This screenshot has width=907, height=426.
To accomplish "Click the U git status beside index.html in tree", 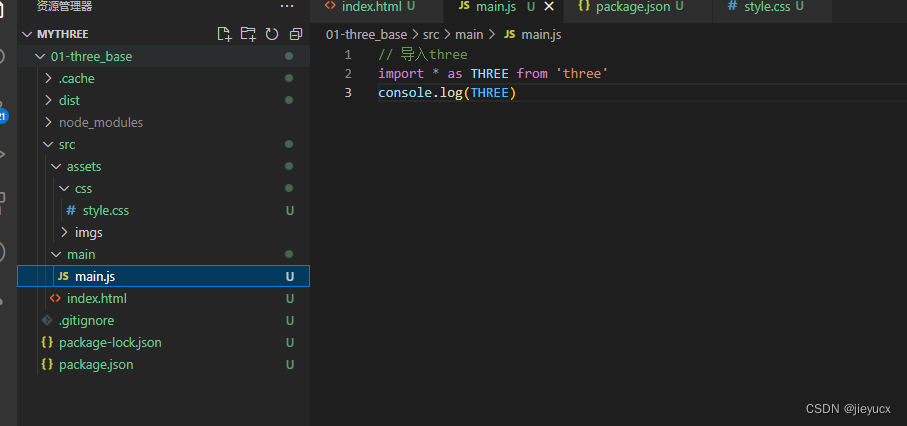I will [x=290, y=299].
